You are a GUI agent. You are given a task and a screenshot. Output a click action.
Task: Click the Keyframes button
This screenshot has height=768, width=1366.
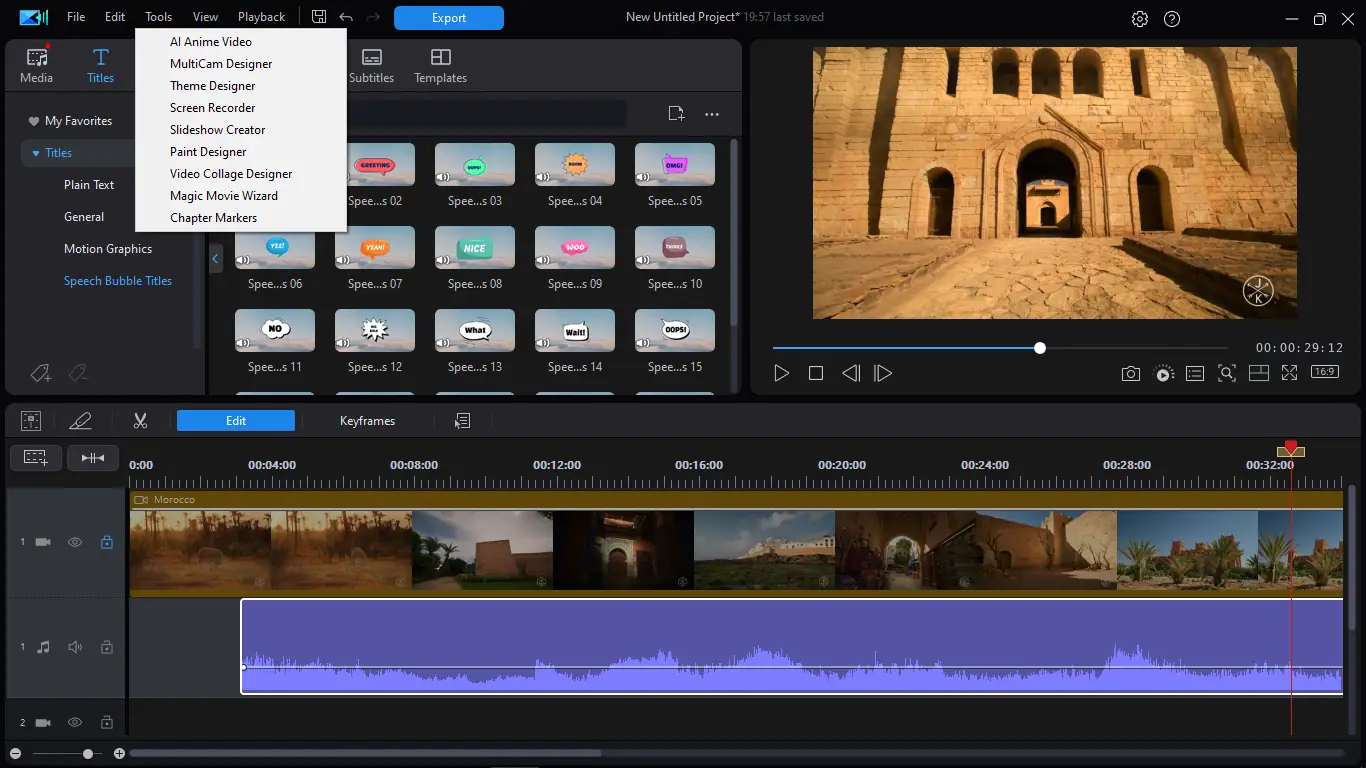367,421
